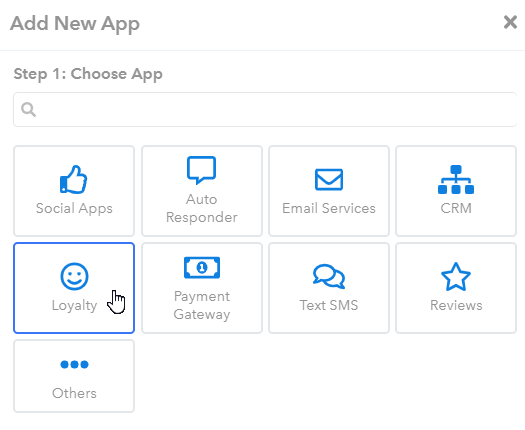Click the search magnifier icon
The width and height of the screenshot is (525, 430).
click(28, 109)
